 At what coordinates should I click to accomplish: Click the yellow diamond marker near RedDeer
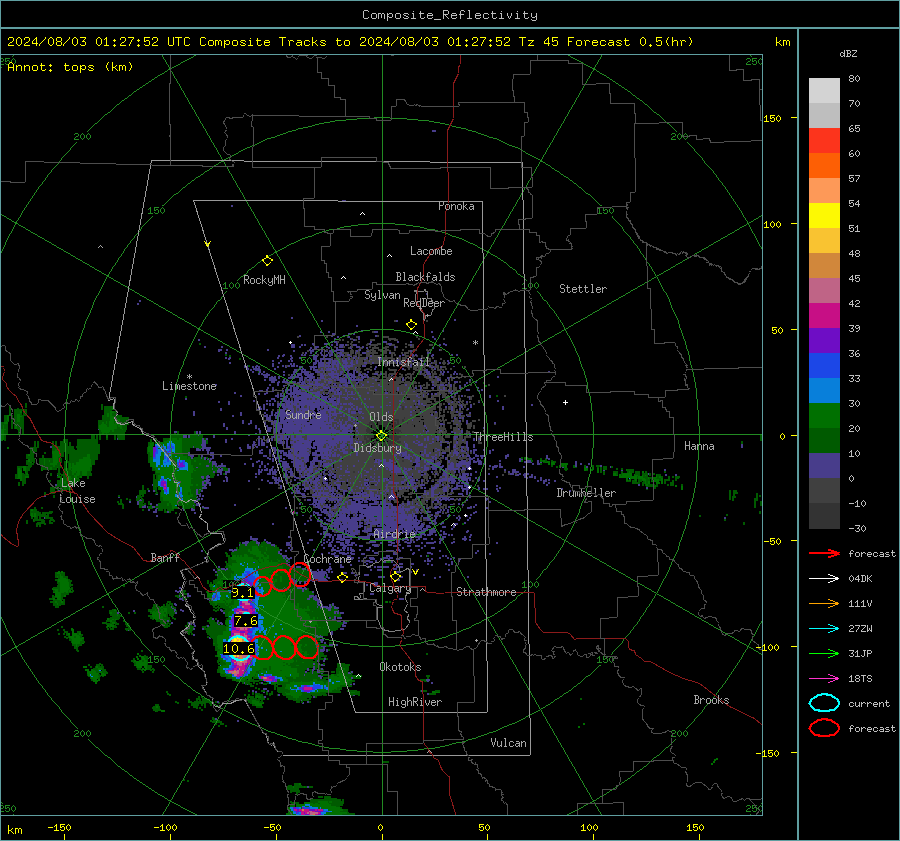tap(411, 324)
